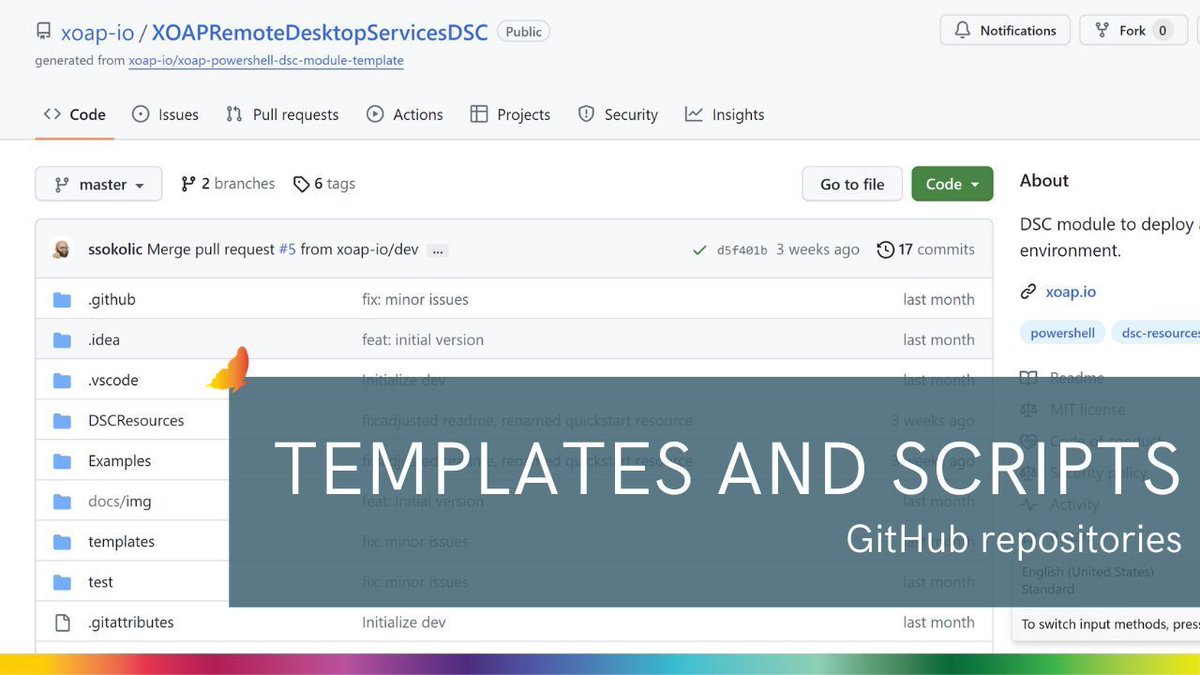Image resolution: width=1200 pixels, height=675 pixels.
Task: Open commit hash d5f401b
Action: [742, 250]
